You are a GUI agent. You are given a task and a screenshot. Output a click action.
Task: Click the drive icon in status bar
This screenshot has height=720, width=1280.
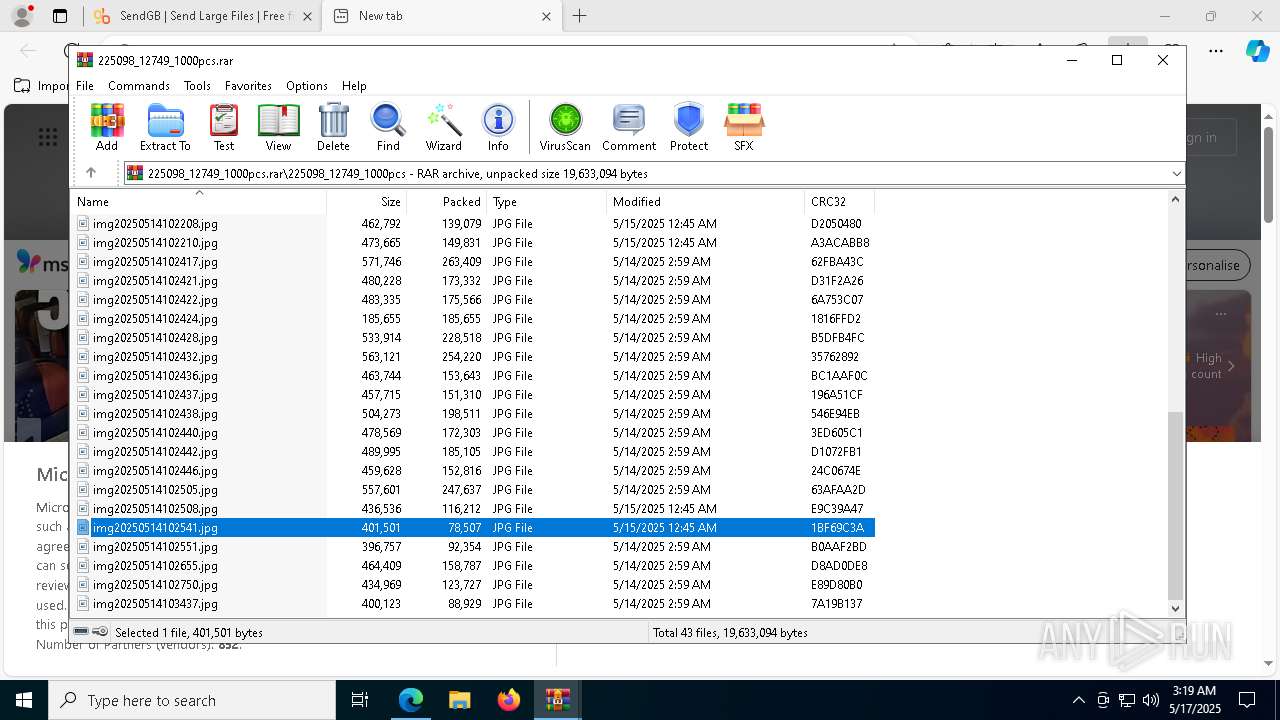tap(82, 632)
